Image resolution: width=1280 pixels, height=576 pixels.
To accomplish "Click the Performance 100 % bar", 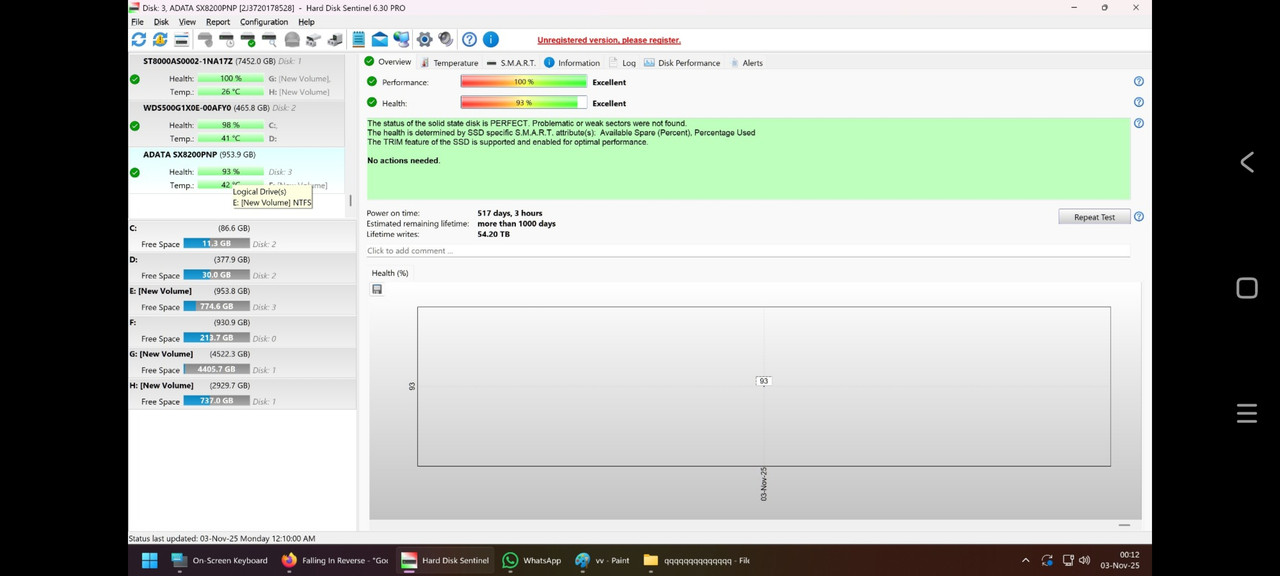I will 523,82.
